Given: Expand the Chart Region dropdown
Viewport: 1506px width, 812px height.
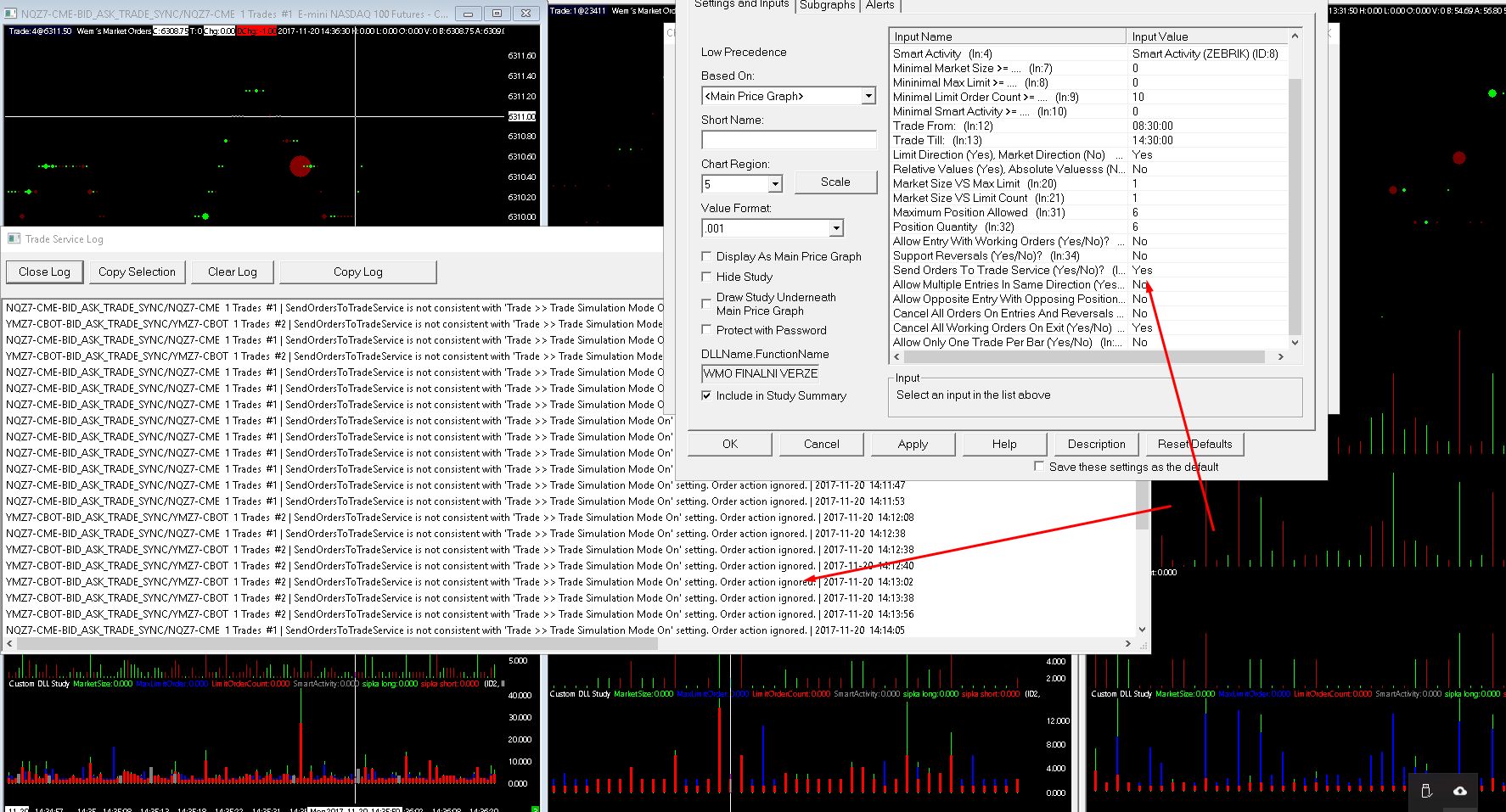Looking at the screenshot, I should [x=774, y=184].
